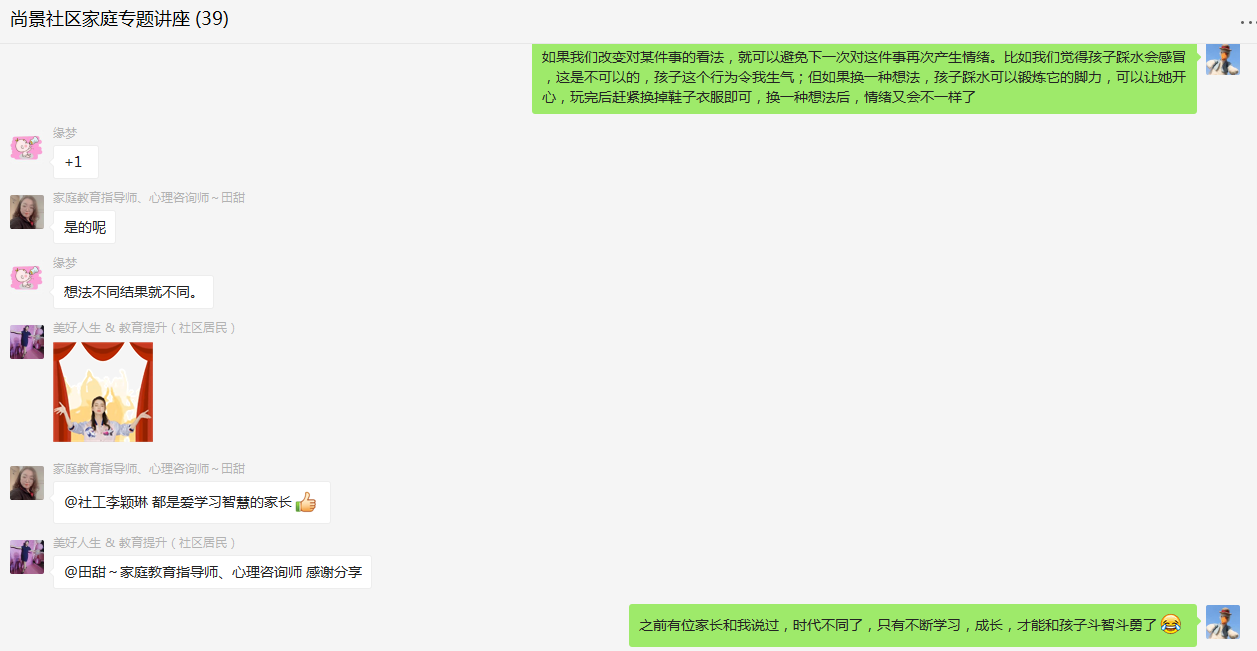Click the group title 尚景社区家庭专题讲座 (39)
This screenshot has width=1257, height=651.
click(x=120, y=19)
